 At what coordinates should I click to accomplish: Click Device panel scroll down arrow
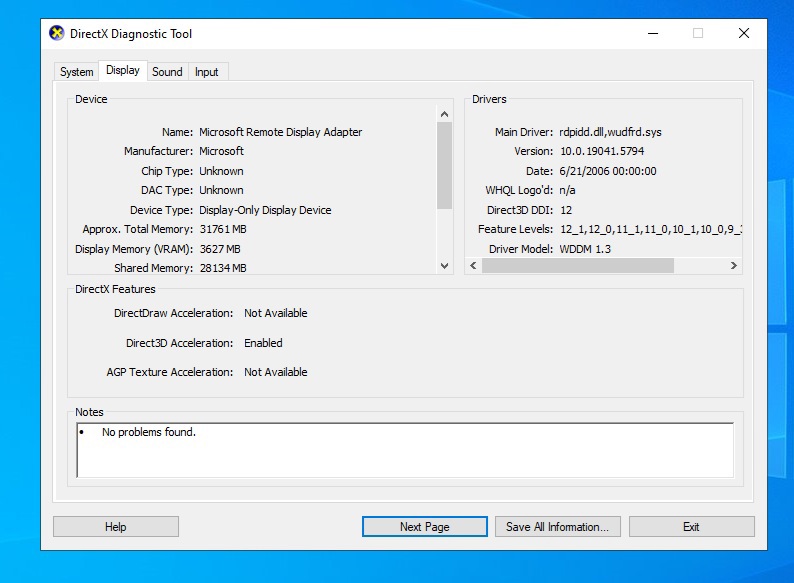[445, 265]
